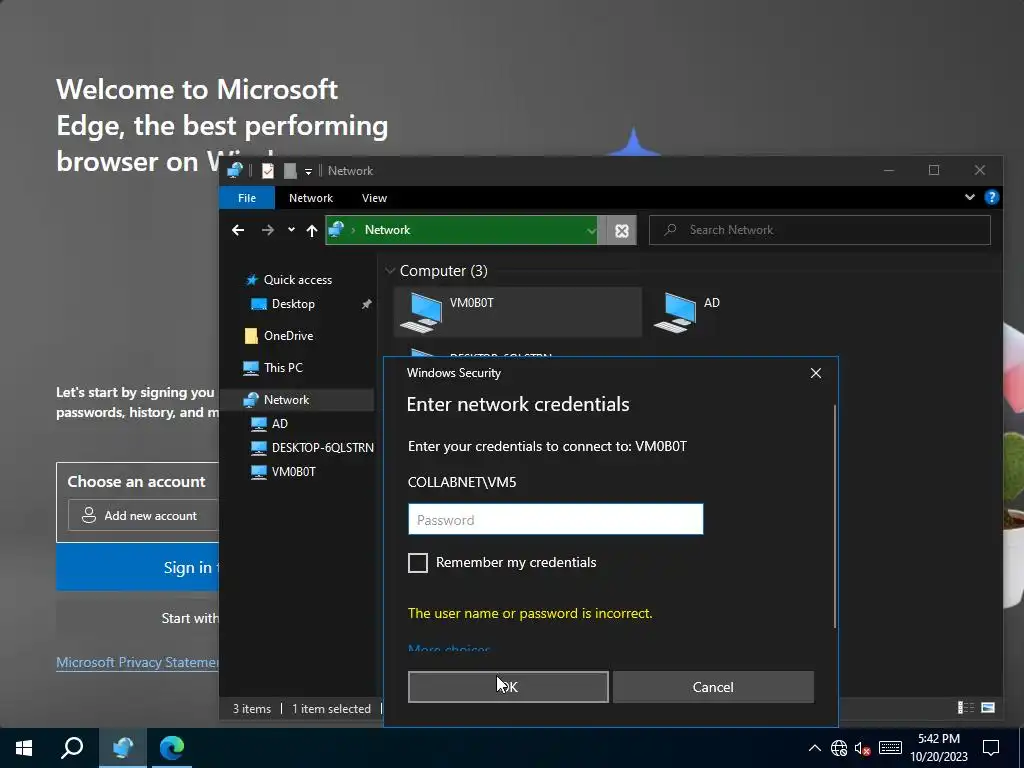1024x768 pixels.
Task: Switch to large icons view
Action: coord(988,707)
